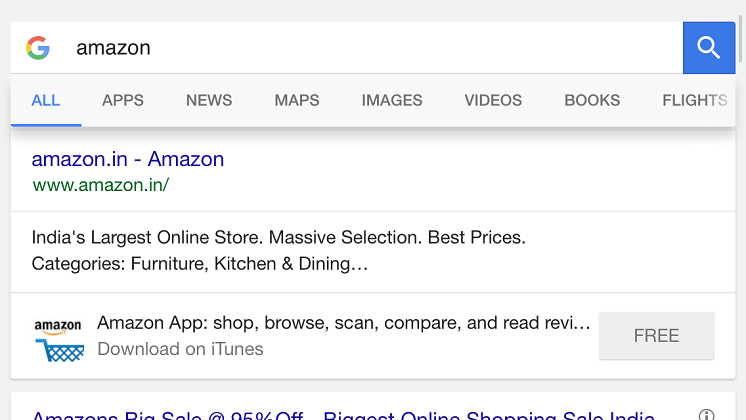This screenshot has width=746, height=420.
Task: Tap the "India's Largest Online Store" description
Action: [x=279, y=251]
